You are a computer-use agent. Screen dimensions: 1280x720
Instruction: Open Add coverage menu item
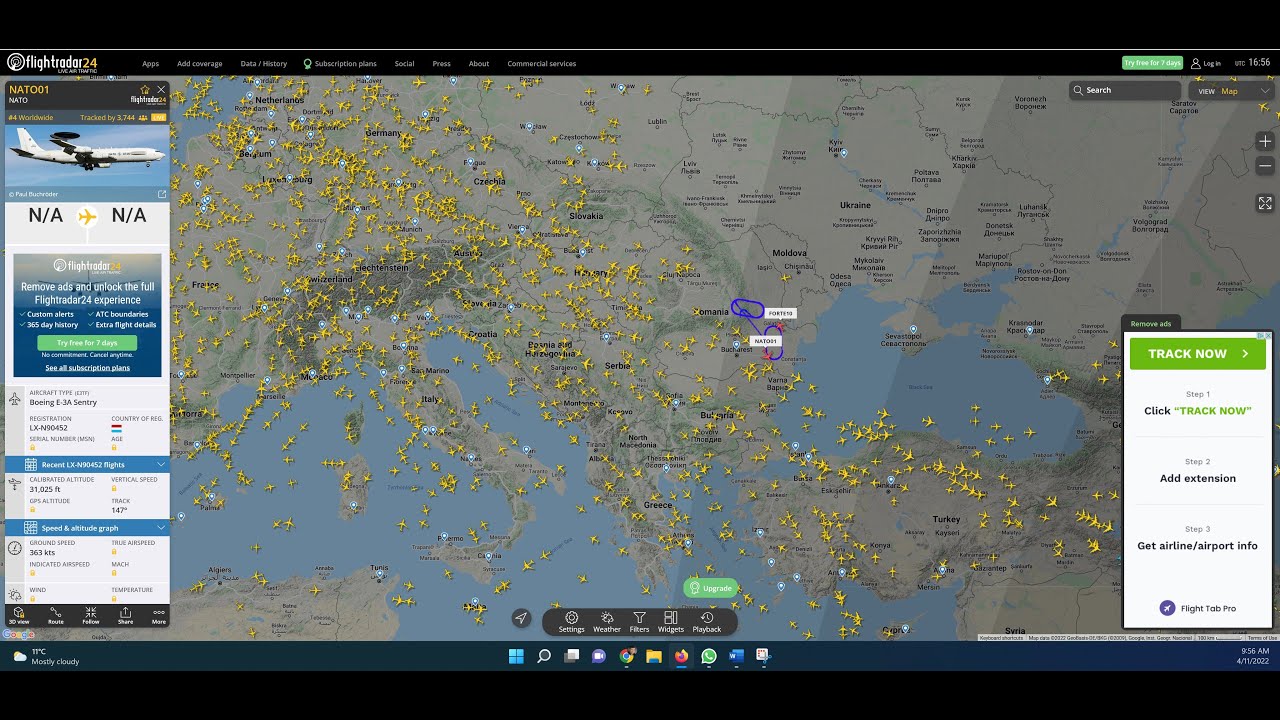[x=200, y=63]
